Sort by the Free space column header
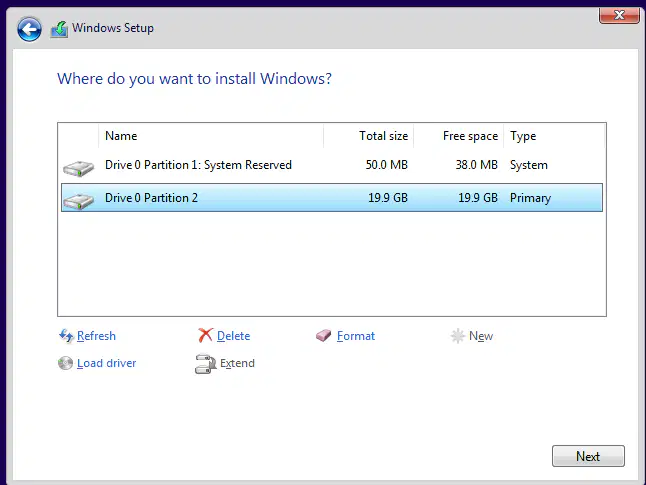The width and height of the screenshot is (646, 485). tap(459, 136)
